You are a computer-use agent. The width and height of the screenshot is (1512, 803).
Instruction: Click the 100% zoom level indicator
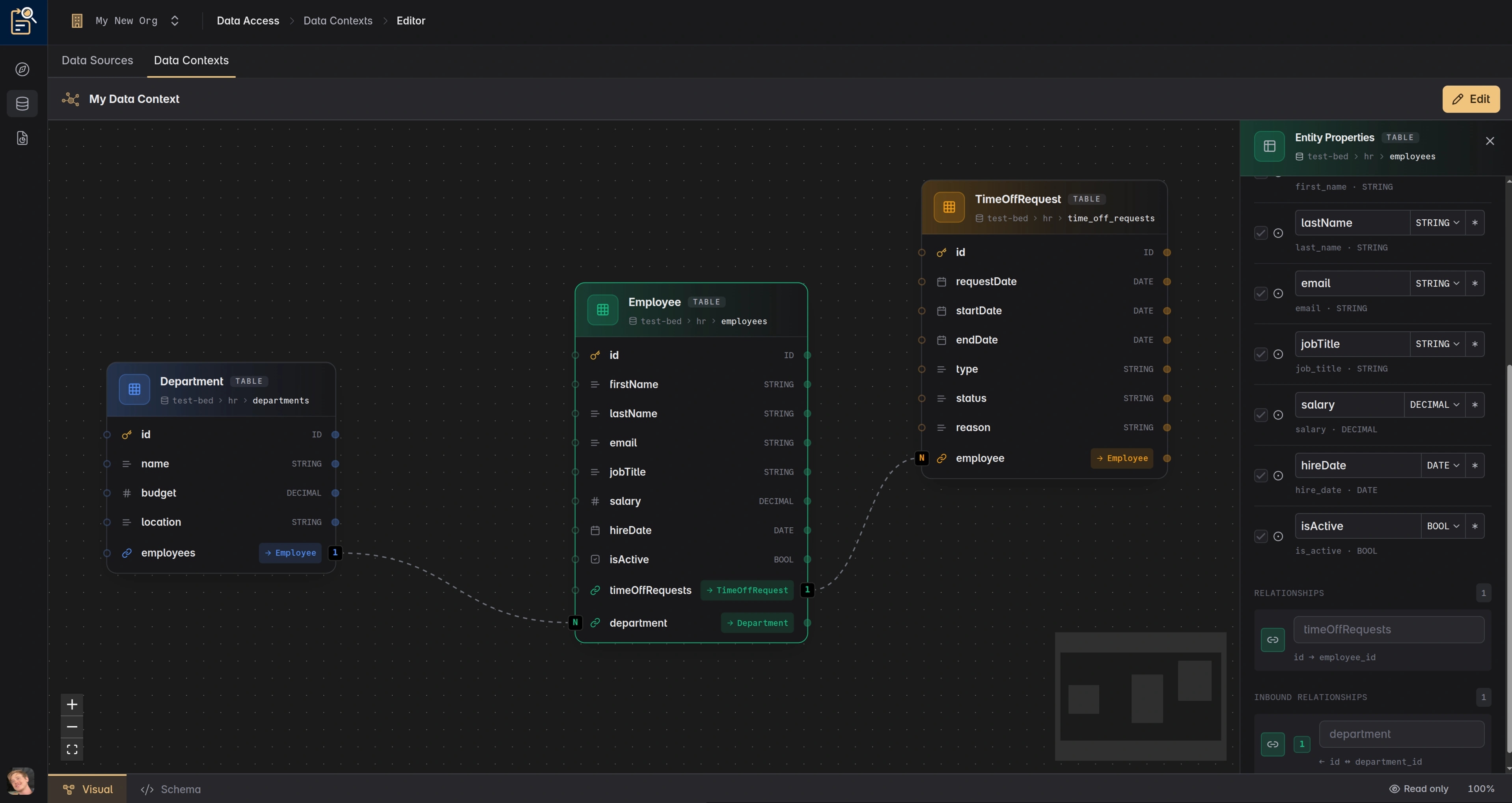[1481, 790]
